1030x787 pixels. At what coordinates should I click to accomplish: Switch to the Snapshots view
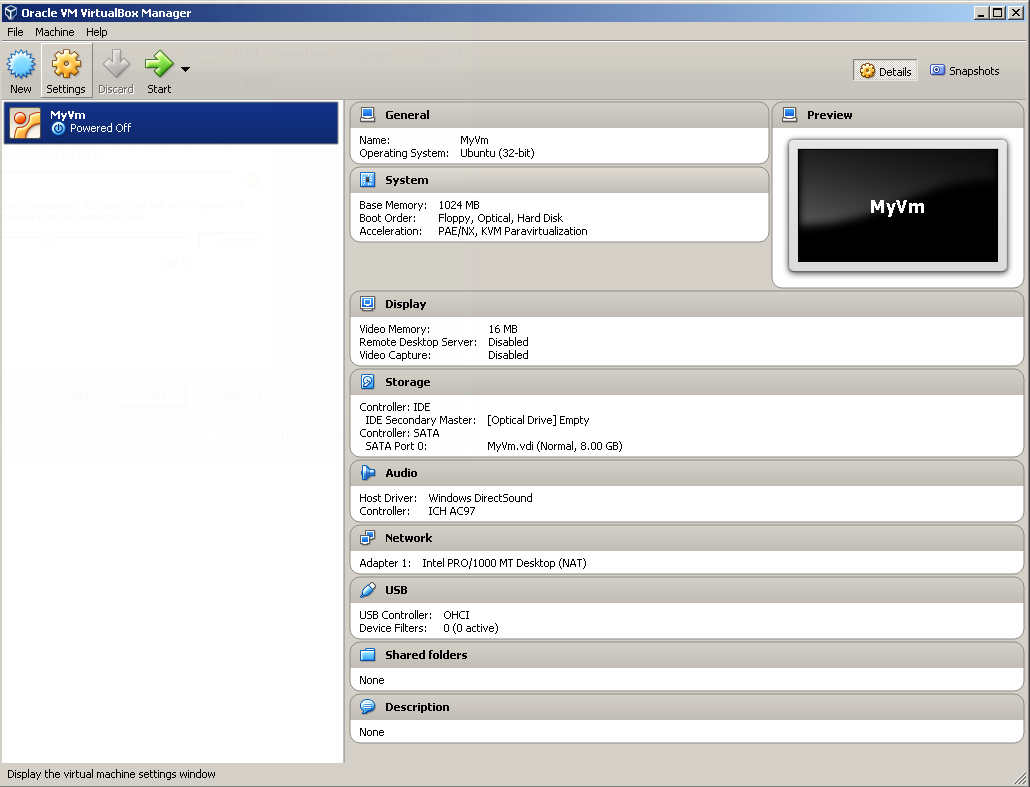(964, 71)
